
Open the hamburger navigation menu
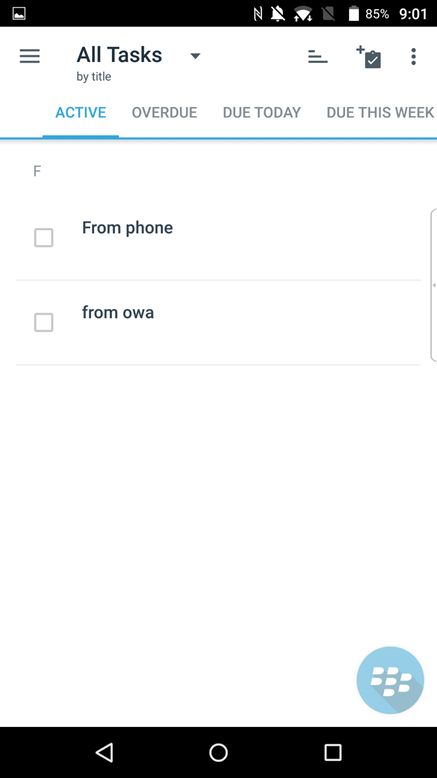(x=30, y=56)
